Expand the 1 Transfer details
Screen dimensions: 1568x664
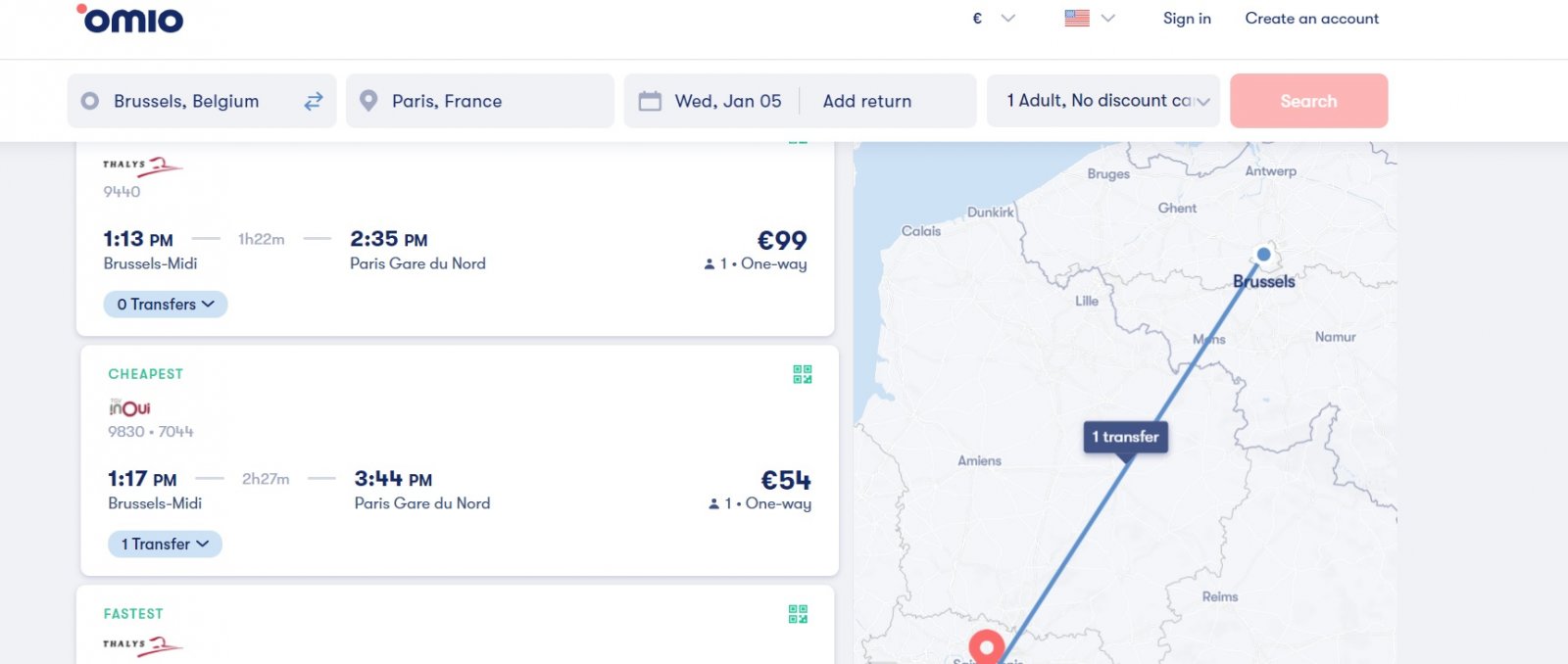click(x=165, y=545)
